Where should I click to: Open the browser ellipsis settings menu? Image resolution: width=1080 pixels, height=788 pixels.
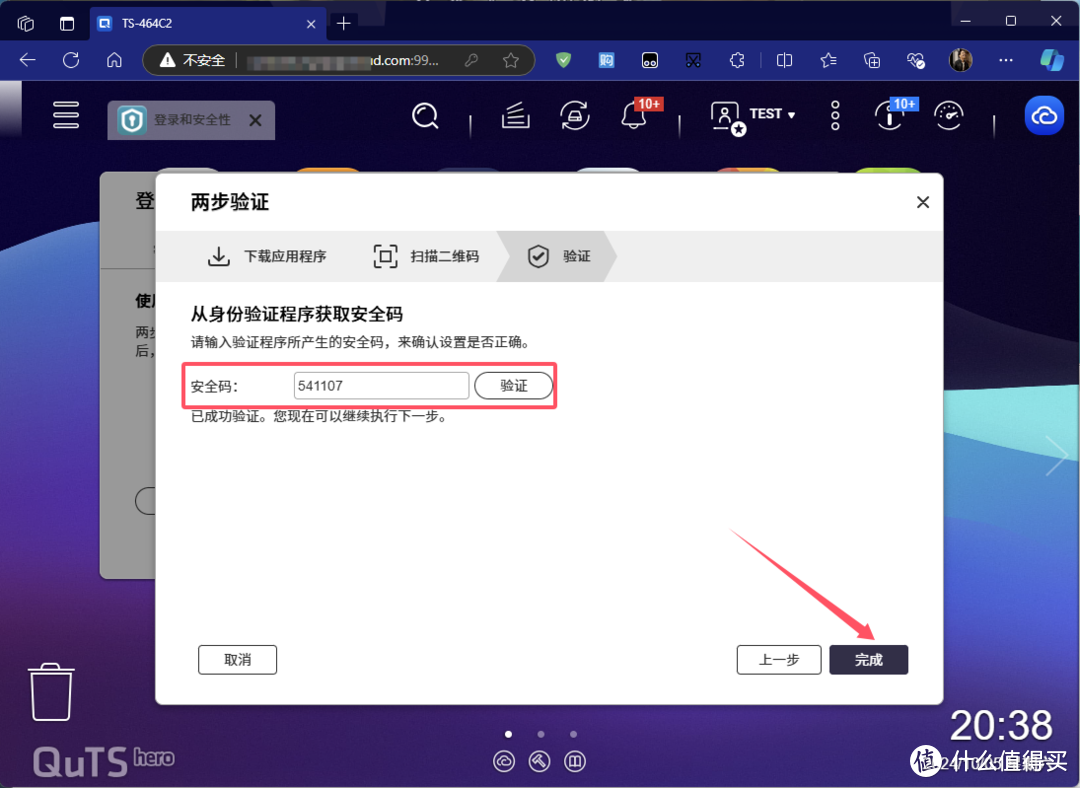tap(1005, 60)
